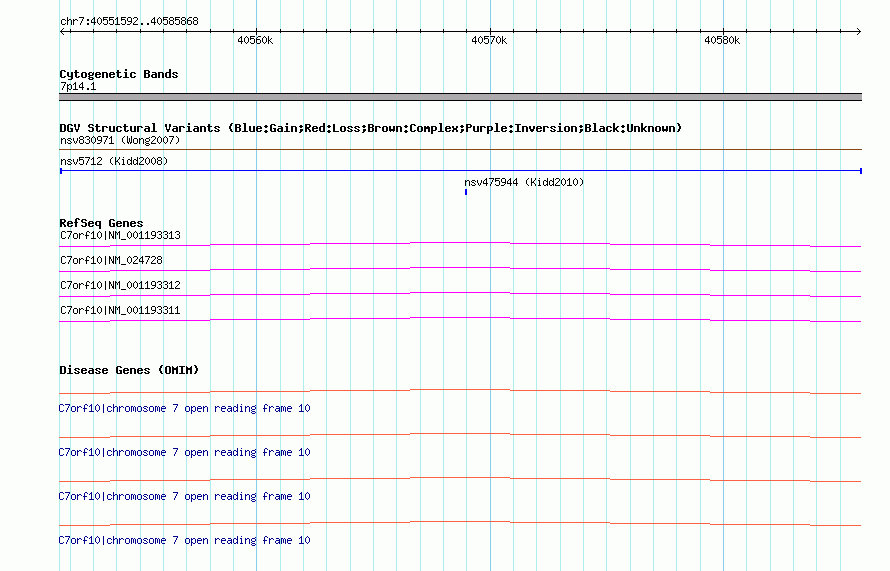Screen dimensions: 890x571
Task: Click the 40580k ruler label
Action: click(x=722, y=40)
